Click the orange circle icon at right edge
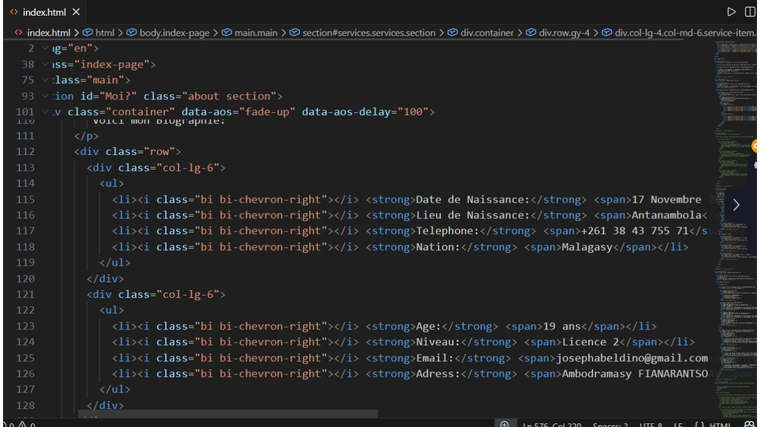 756,146
